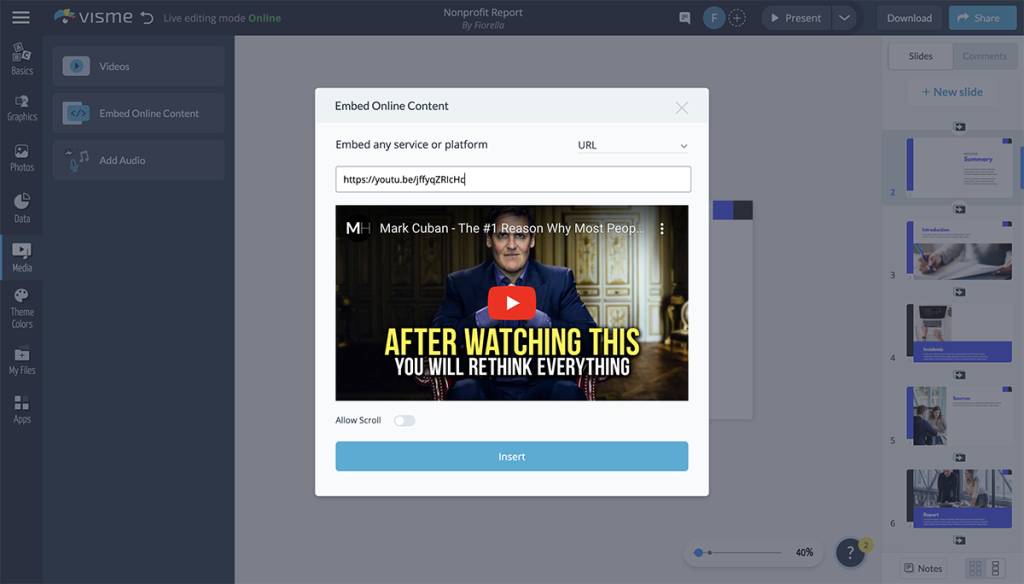Enable the Allow Scroll toggle

[x=404, y=421]
